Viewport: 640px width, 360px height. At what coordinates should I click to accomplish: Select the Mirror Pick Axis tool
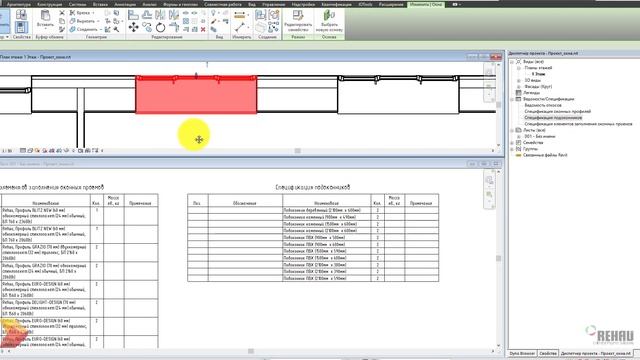click(x=160, y=15)
